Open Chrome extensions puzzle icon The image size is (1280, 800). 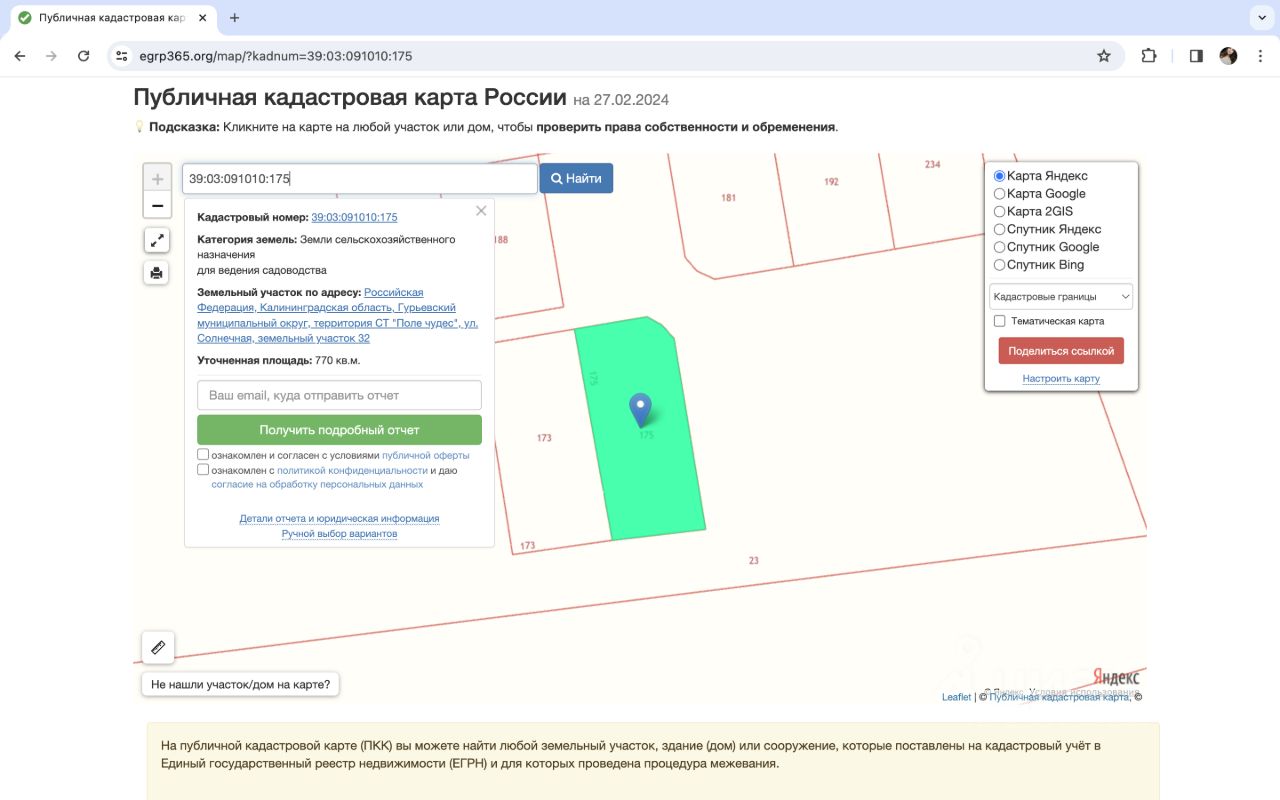click(1149, 56)
